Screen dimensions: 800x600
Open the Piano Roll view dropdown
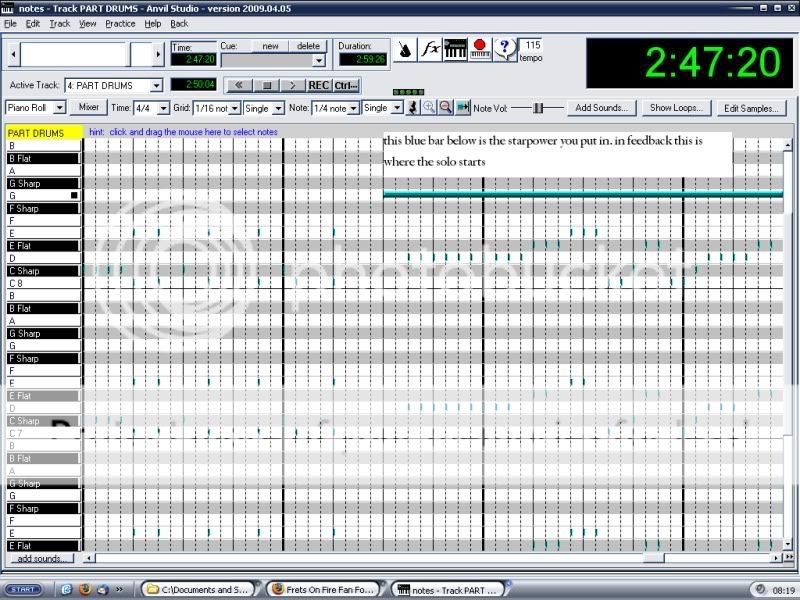point(60,108)
